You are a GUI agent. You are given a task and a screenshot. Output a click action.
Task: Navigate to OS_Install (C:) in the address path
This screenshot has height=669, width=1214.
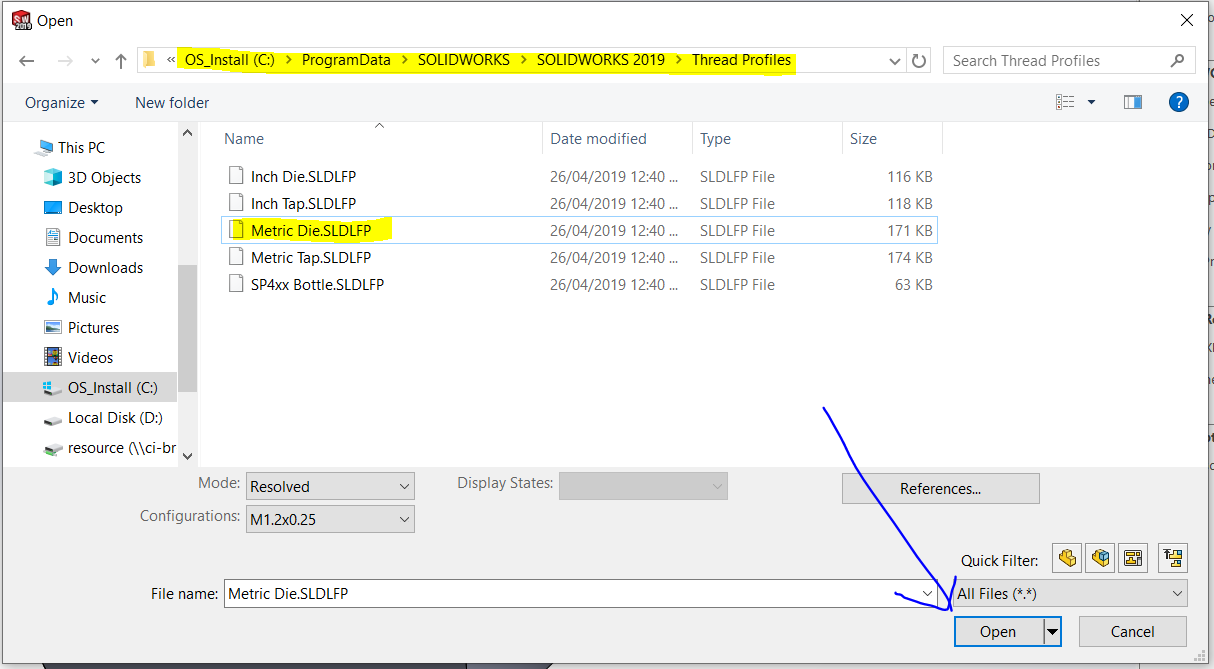click(230, 60)
